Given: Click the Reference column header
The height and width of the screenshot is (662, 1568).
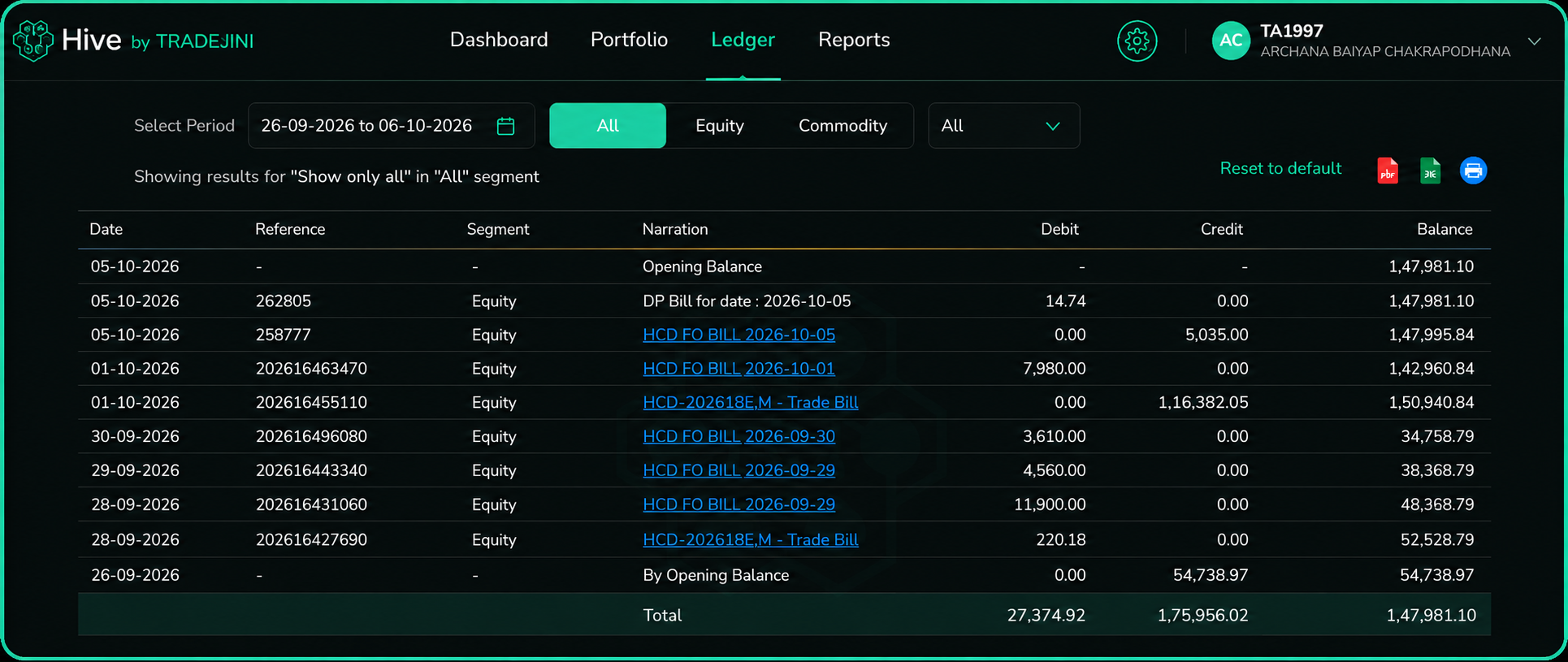Looking at the screenshot, I should point(290,230).
